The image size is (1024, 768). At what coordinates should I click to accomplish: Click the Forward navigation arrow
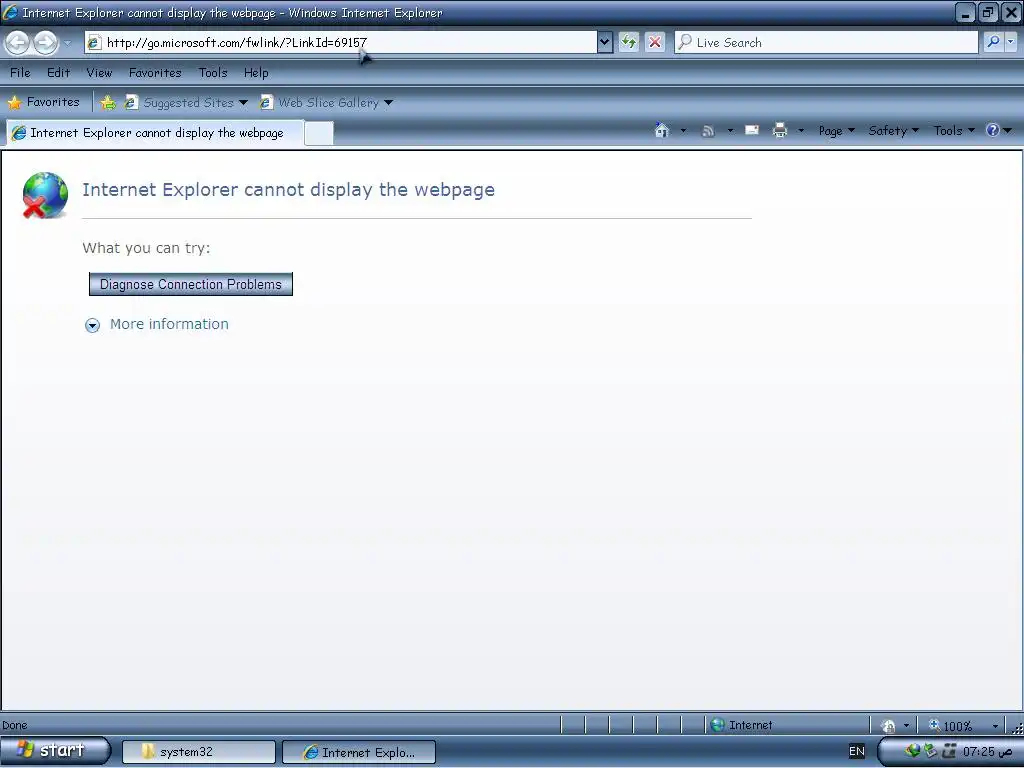pyautogui.click(x=45, y=43)
